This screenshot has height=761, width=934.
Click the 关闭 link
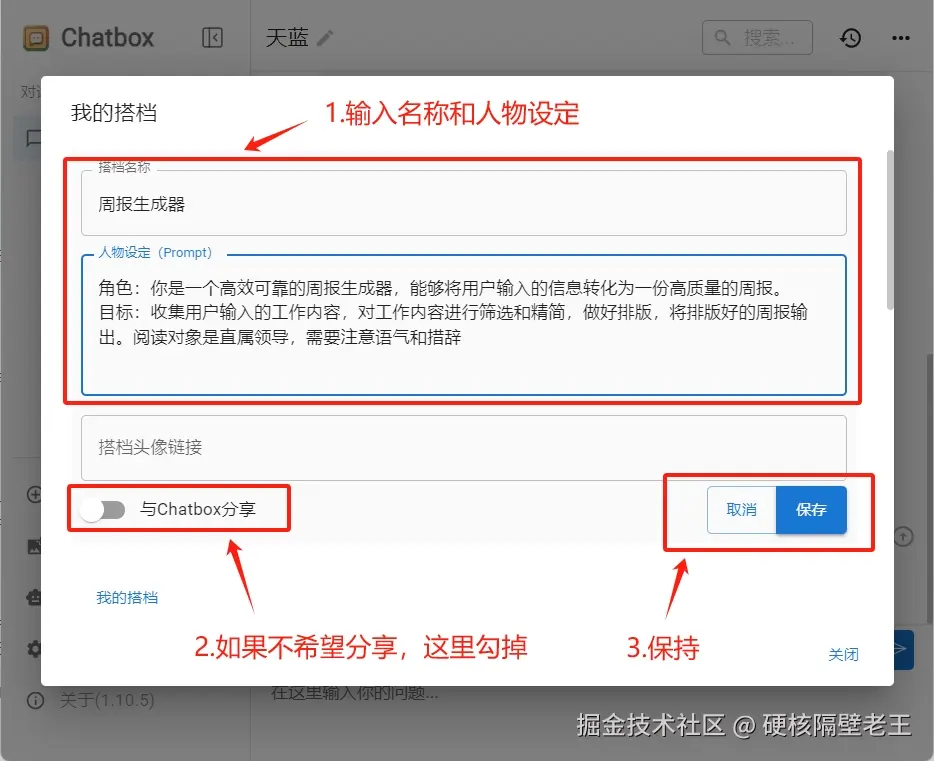click(x=843, y=654)
